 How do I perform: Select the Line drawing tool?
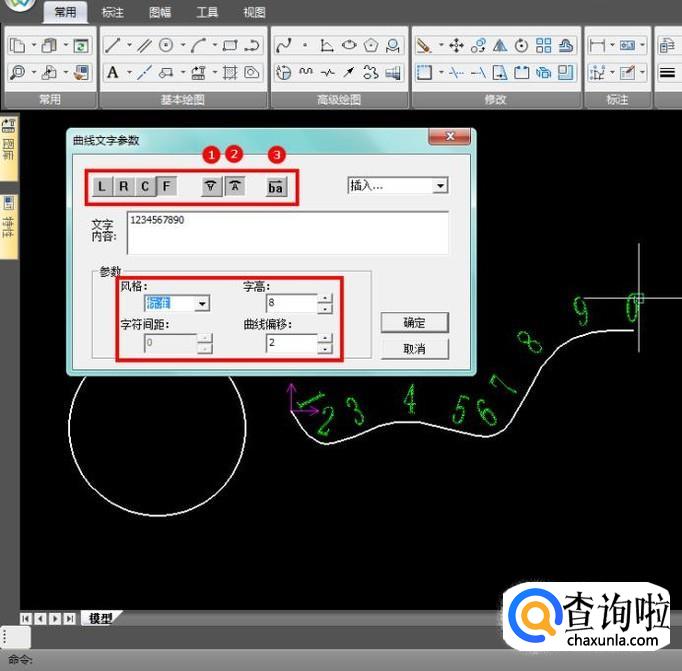(x=113, y=45)
